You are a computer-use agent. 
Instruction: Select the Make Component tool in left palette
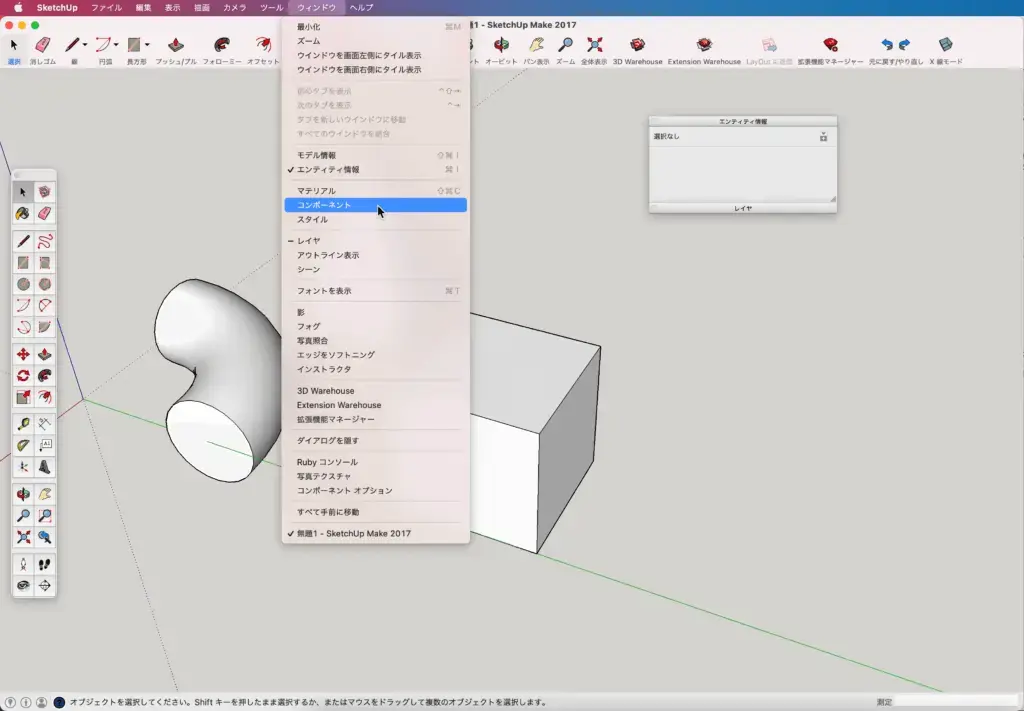pos(44,192)
